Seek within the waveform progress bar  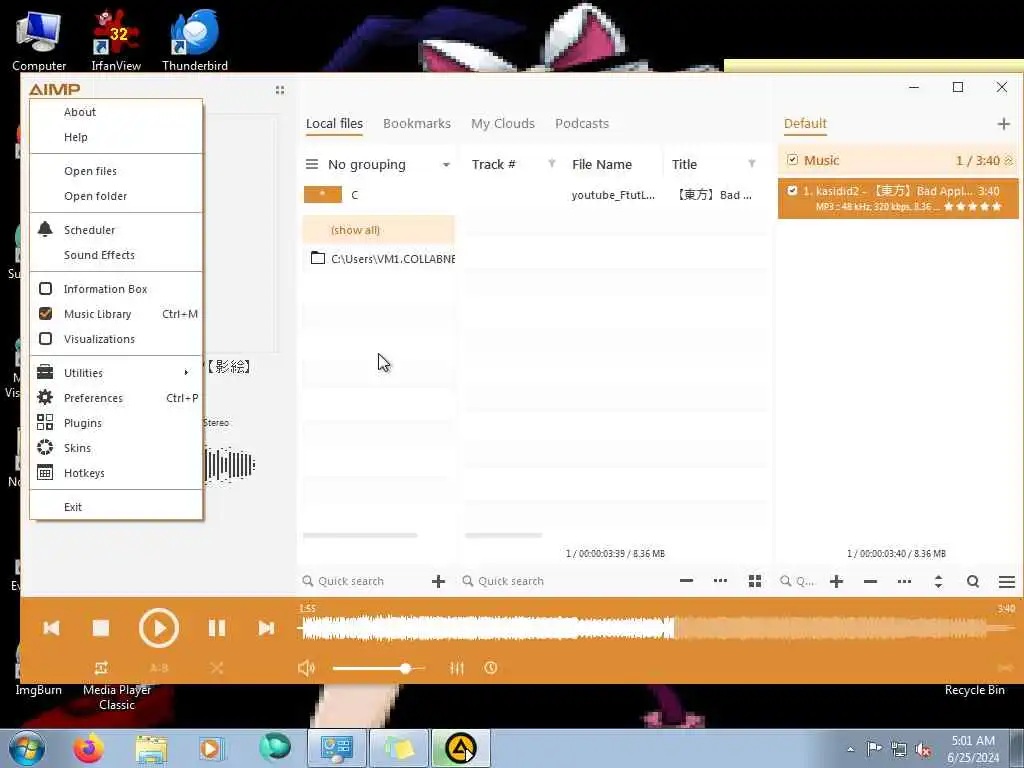coord(657,628)
